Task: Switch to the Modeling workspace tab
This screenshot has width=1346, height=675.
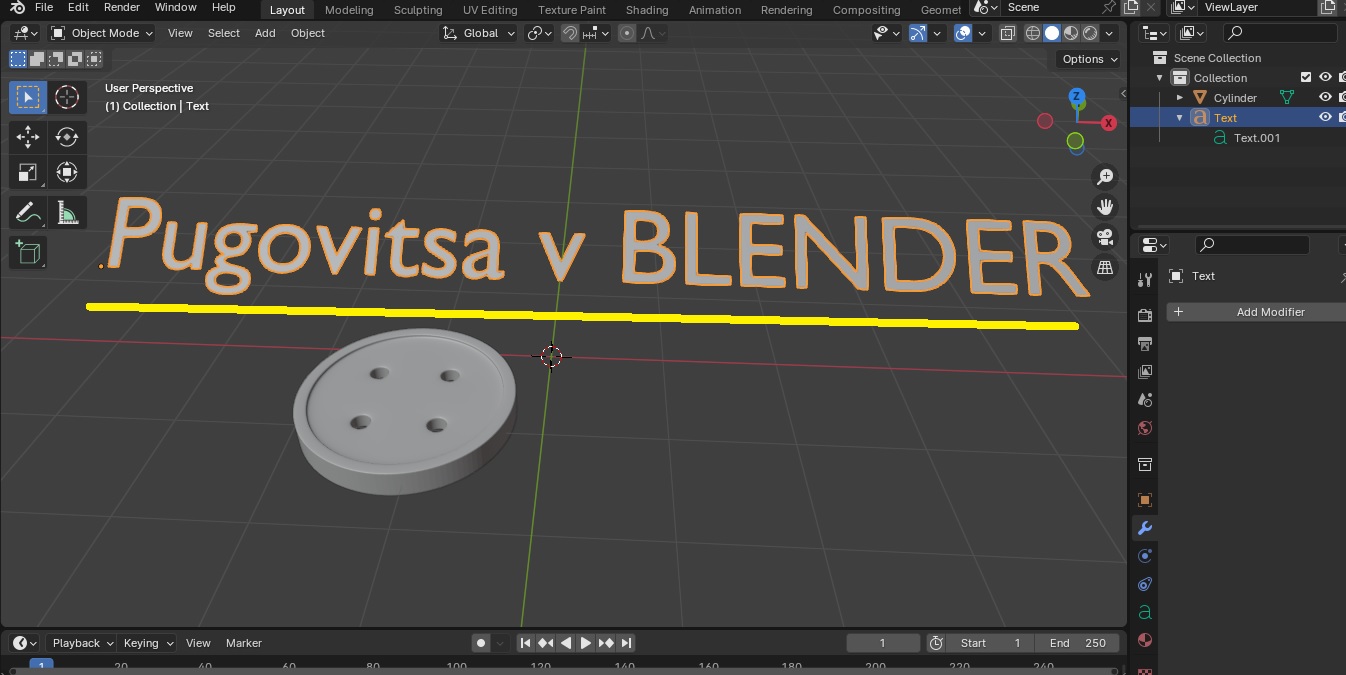Action: (349, 10)
